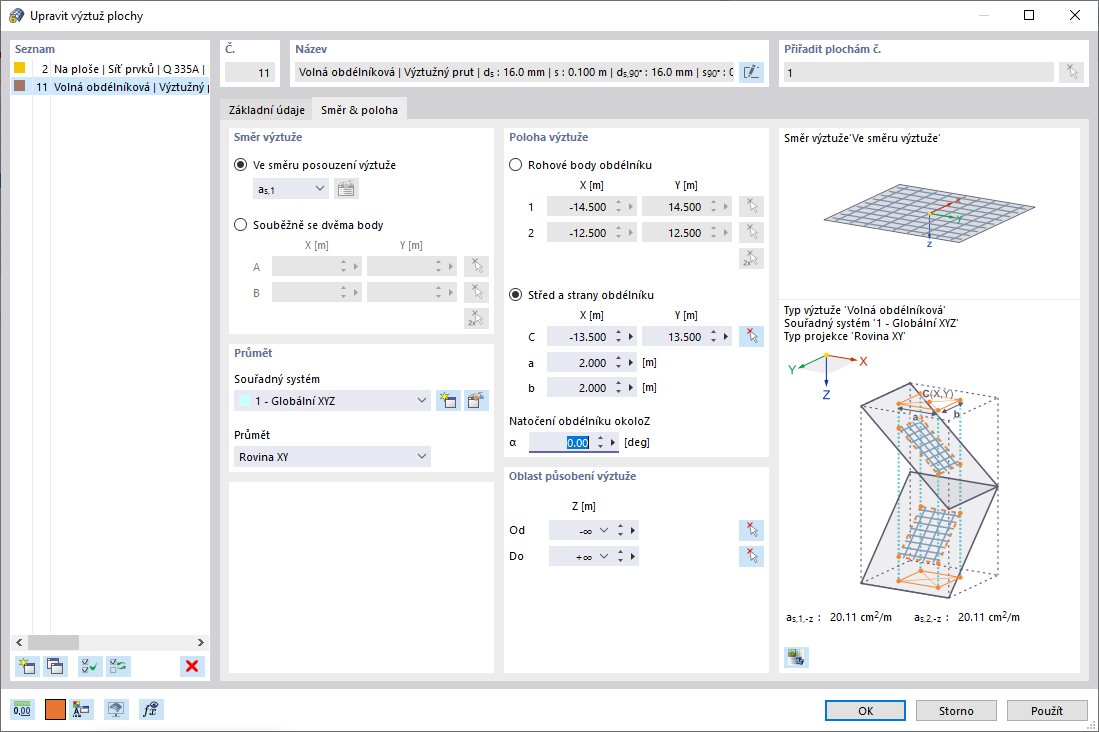Click the orange color swatch in bottom toolbar
This screenshot has height=732, width=1099.
pos(55,710)
